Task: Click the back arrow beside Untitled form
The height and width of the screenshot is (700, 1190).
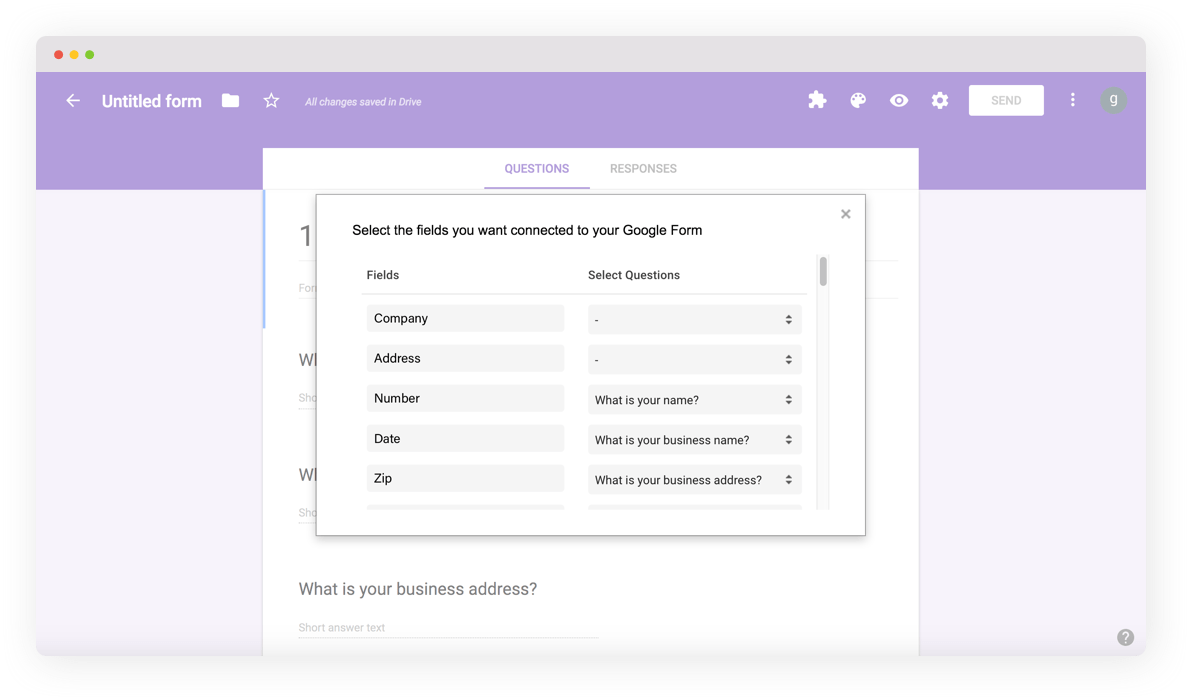Action: tap(73, 100)
